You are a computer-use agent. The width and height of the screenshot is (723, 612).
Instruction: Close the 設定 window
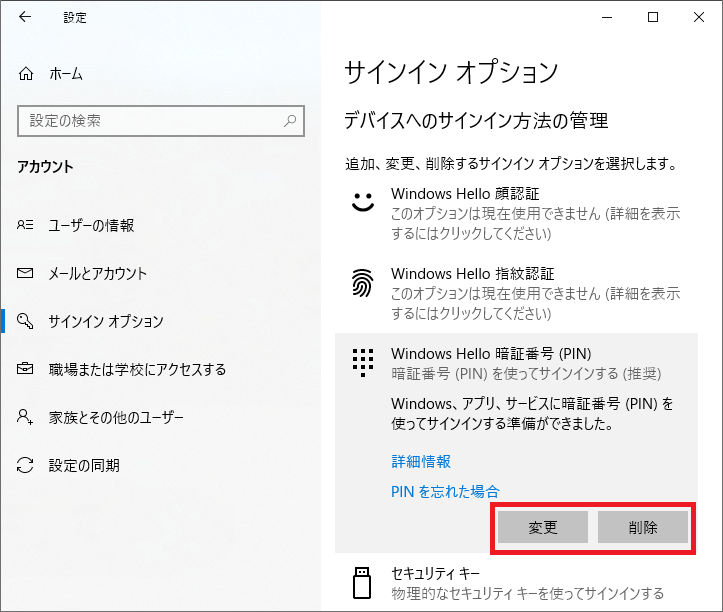tap(699, 18)
